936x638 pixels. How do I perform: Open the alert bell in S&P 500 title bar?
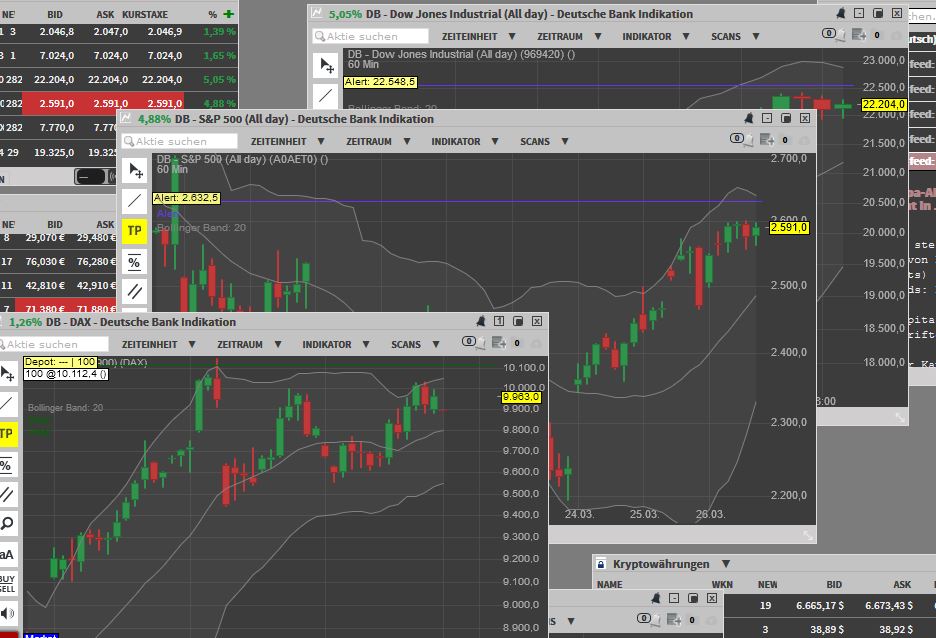click(749, 118)
